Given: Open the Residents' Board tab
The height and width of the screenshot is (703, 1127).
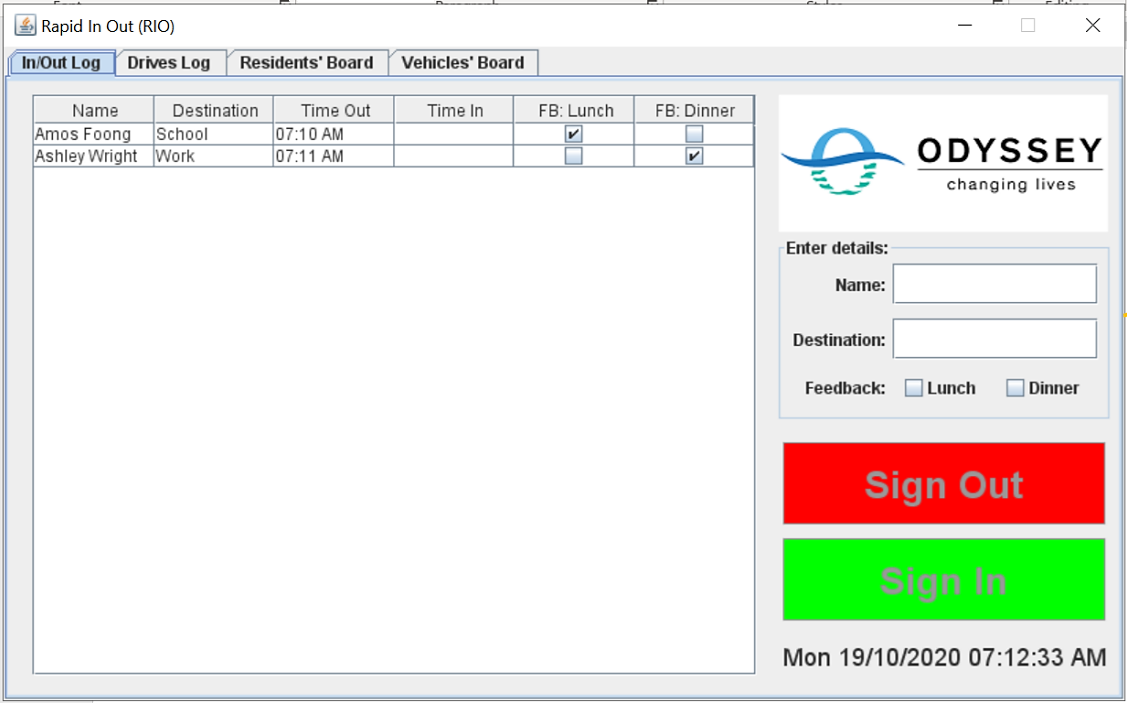Looking at the screenshot, I should 307,63.
